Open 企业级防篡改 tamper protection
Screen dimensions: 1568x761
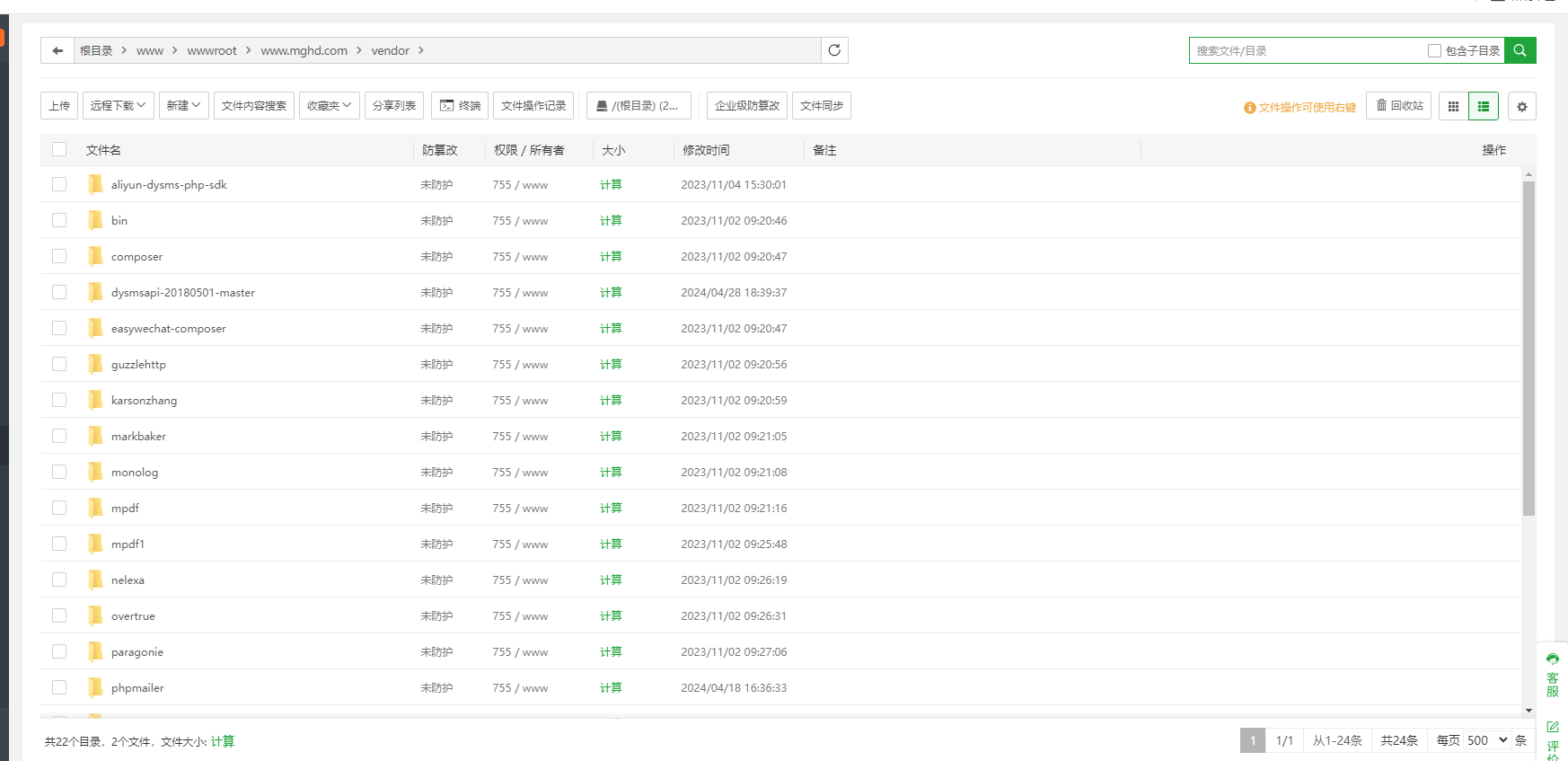coord(747,105)
